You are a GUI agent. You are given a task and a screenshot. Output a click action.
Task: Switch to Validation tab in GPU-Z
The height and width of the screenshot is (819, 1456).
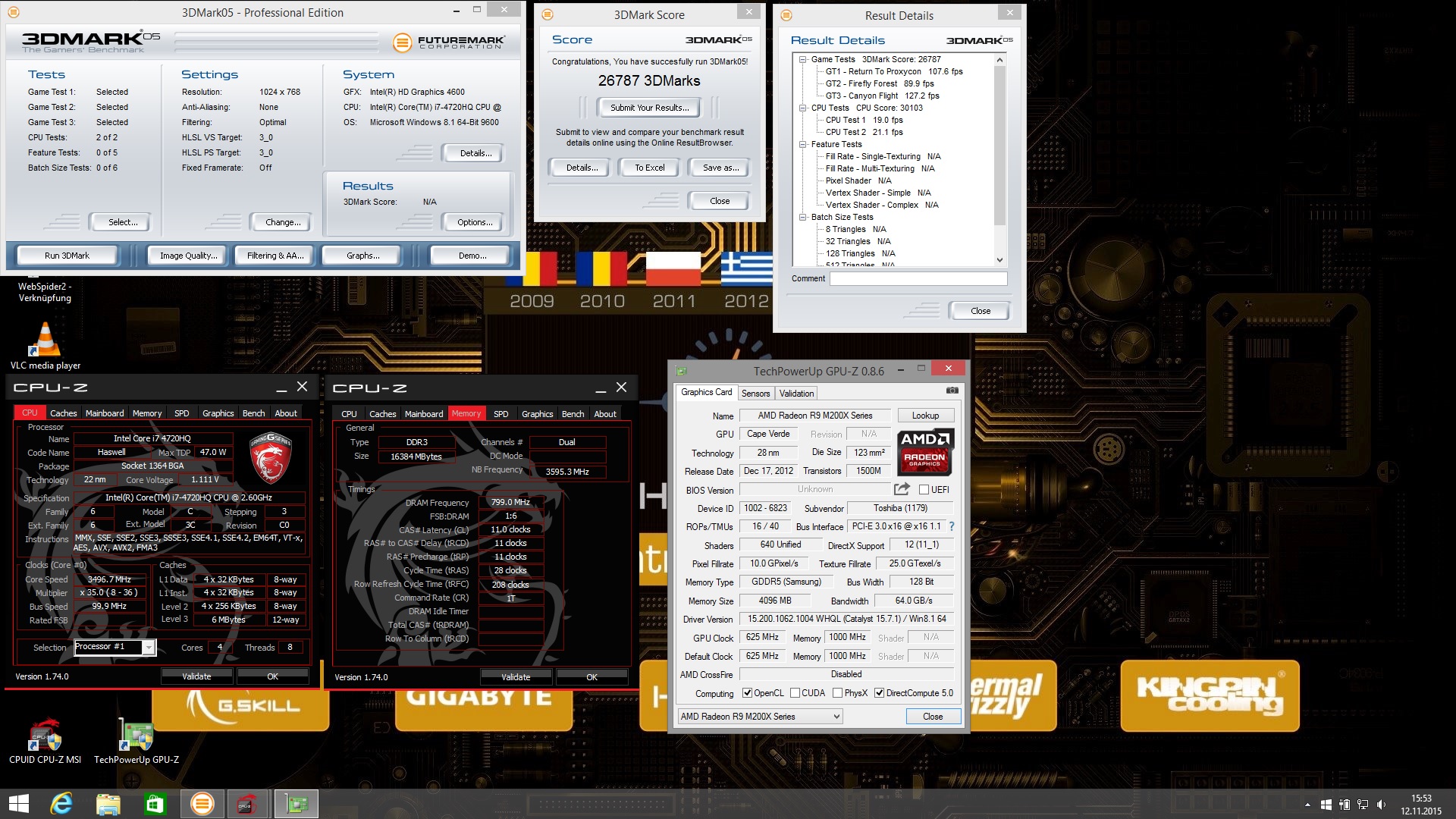pos(796,393)
